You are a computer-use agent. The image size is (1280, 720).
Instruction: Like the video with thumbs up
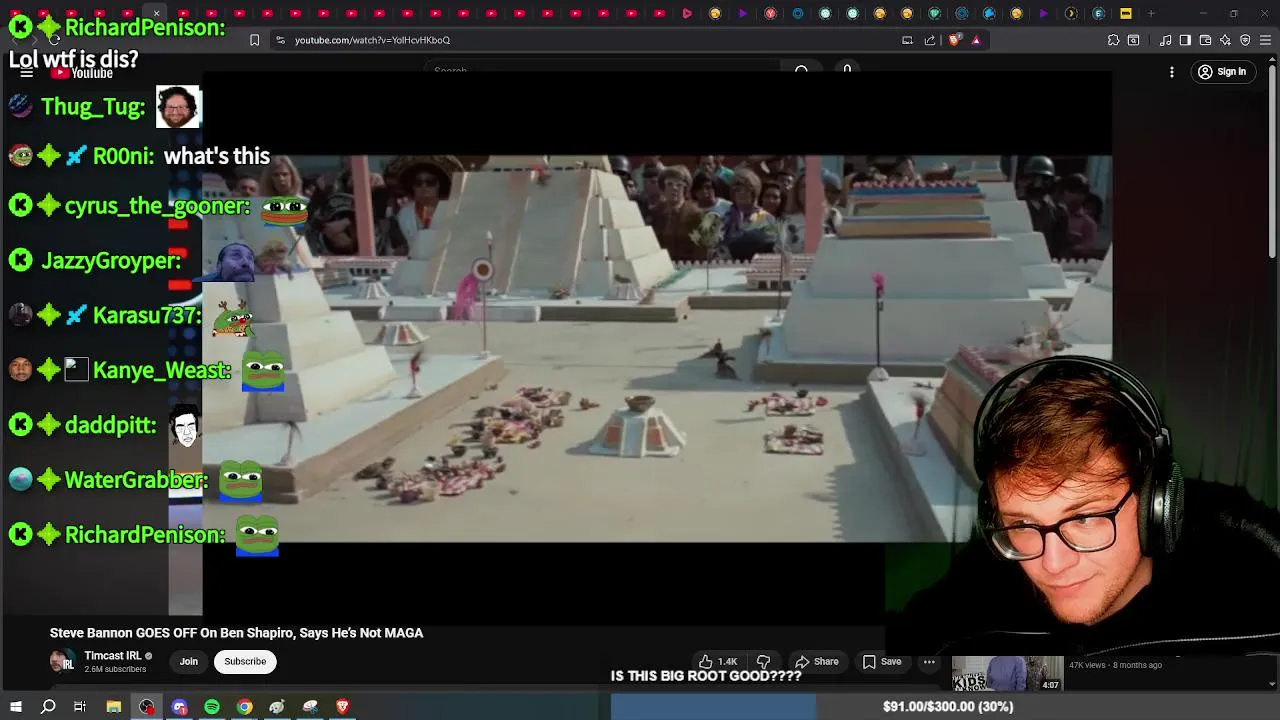(718, 661)
